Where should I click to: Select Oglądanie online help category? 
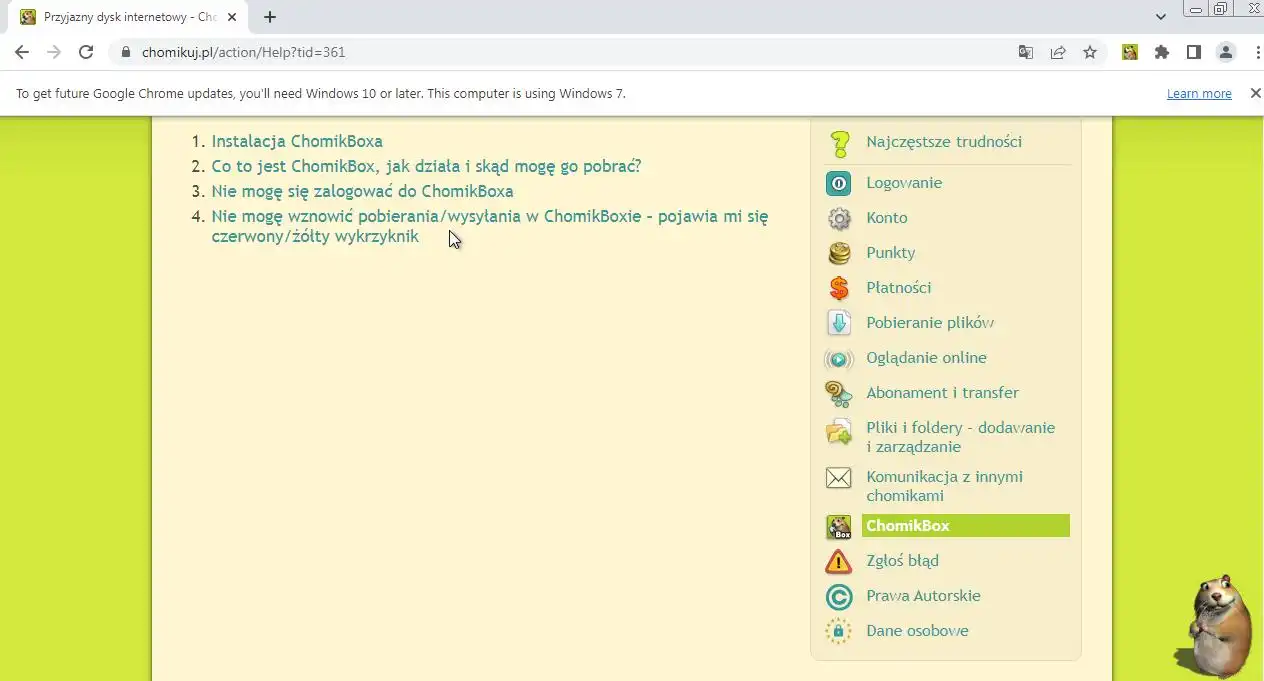[x=926, y=358]
